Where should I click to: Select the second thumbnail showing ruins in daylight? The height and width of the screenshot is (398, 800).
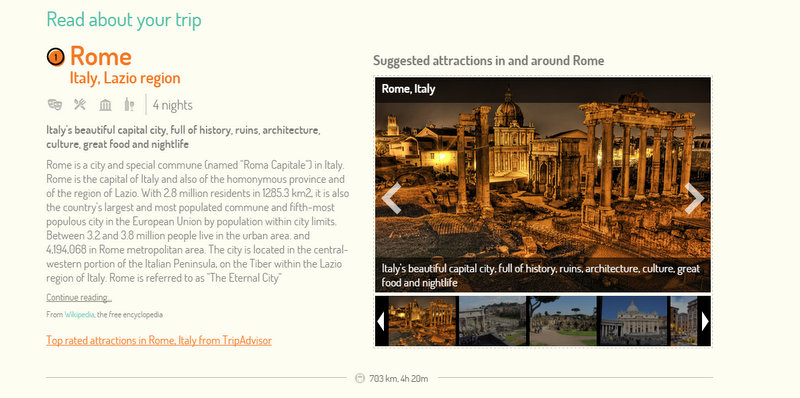(492, 321)
